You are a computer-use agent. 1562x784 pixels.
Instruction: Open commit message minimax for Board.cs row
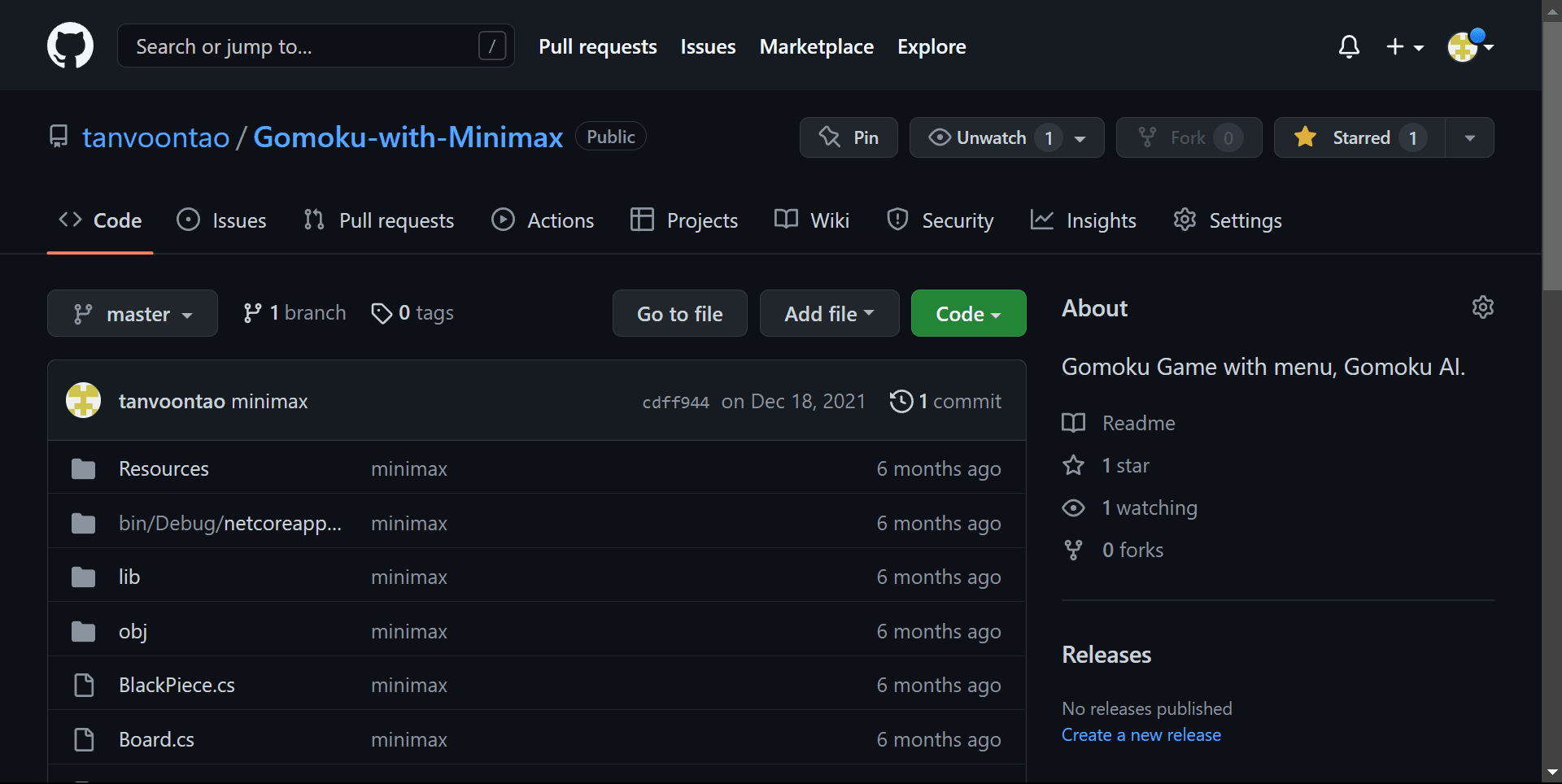coord(409,739)
